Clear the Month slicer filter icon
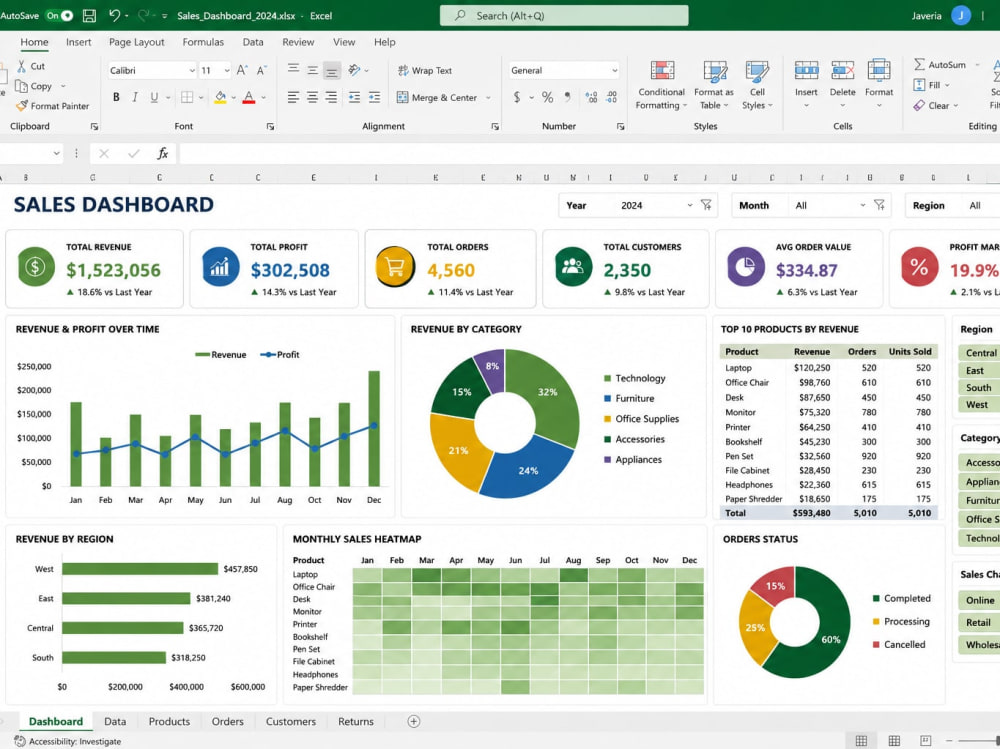This screenshot has width=1000, height=749. 879,205
